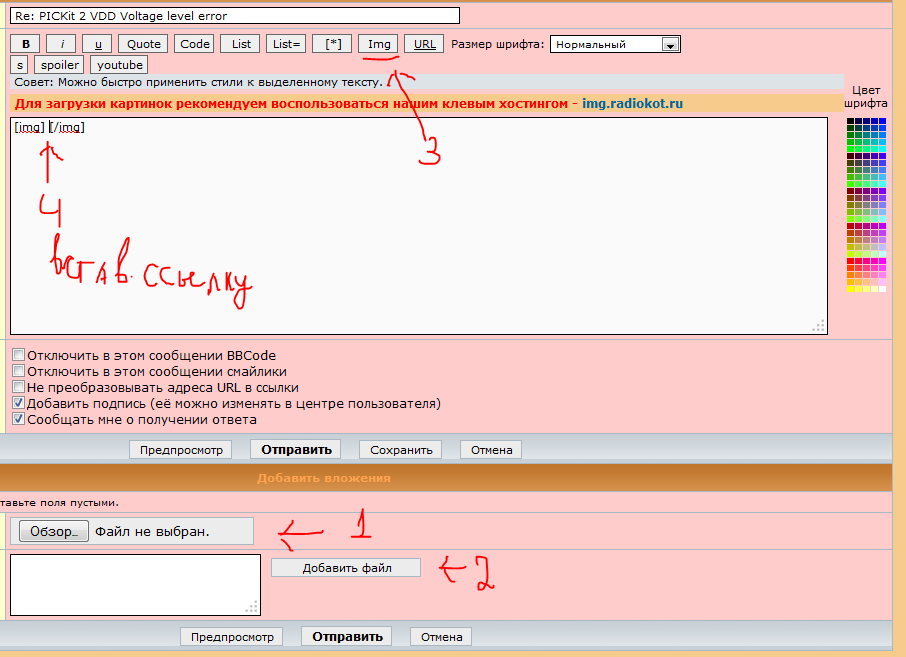906x657 pixels.
Task: Click the underline (u) formatting button
Action: tap(97, 44)
